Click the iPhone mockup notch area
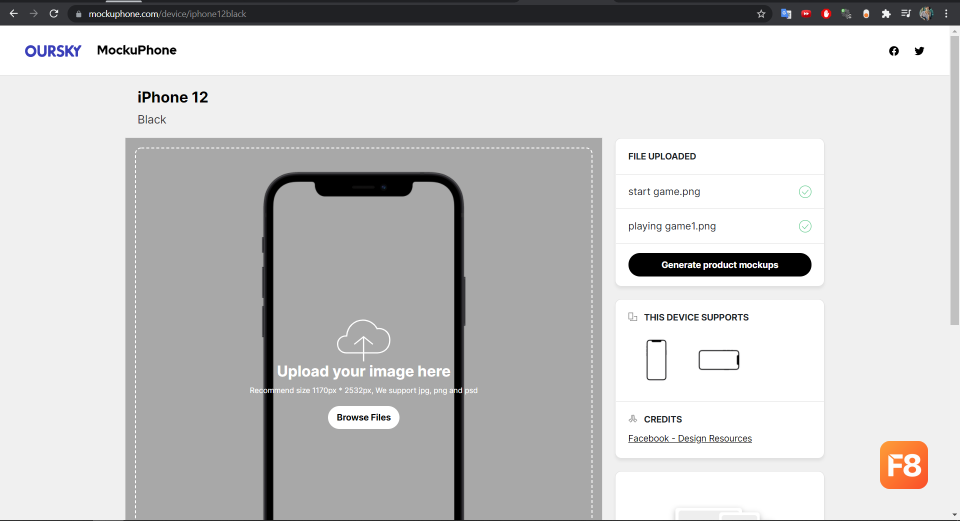960x521 pixels. [364, 188]
